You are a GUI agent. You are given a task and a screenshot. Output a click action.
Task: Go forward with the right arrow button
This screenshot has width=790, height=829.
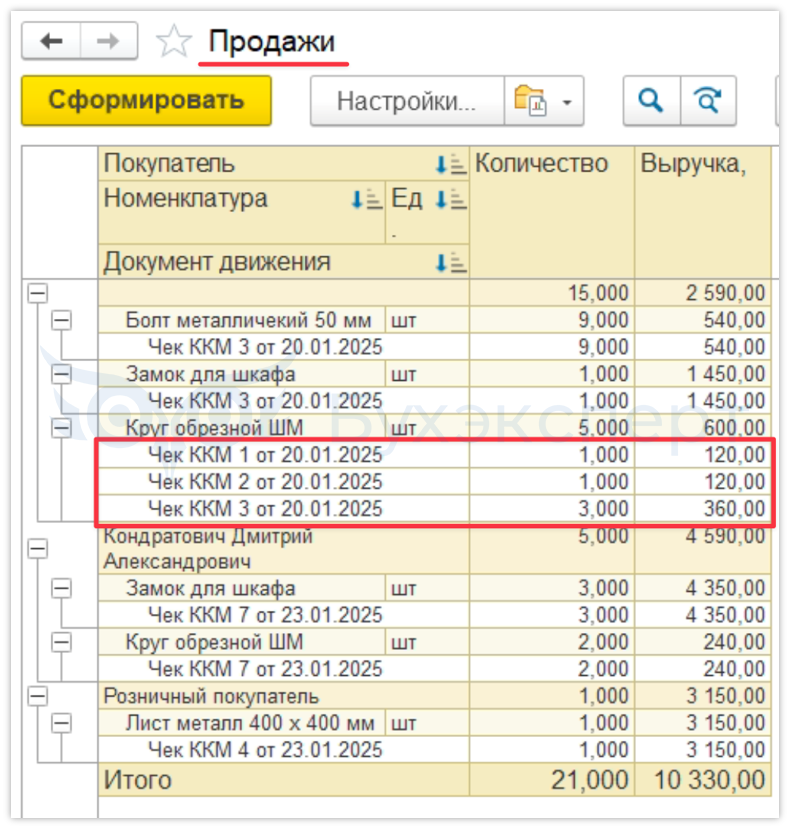[x=109, y=41]
